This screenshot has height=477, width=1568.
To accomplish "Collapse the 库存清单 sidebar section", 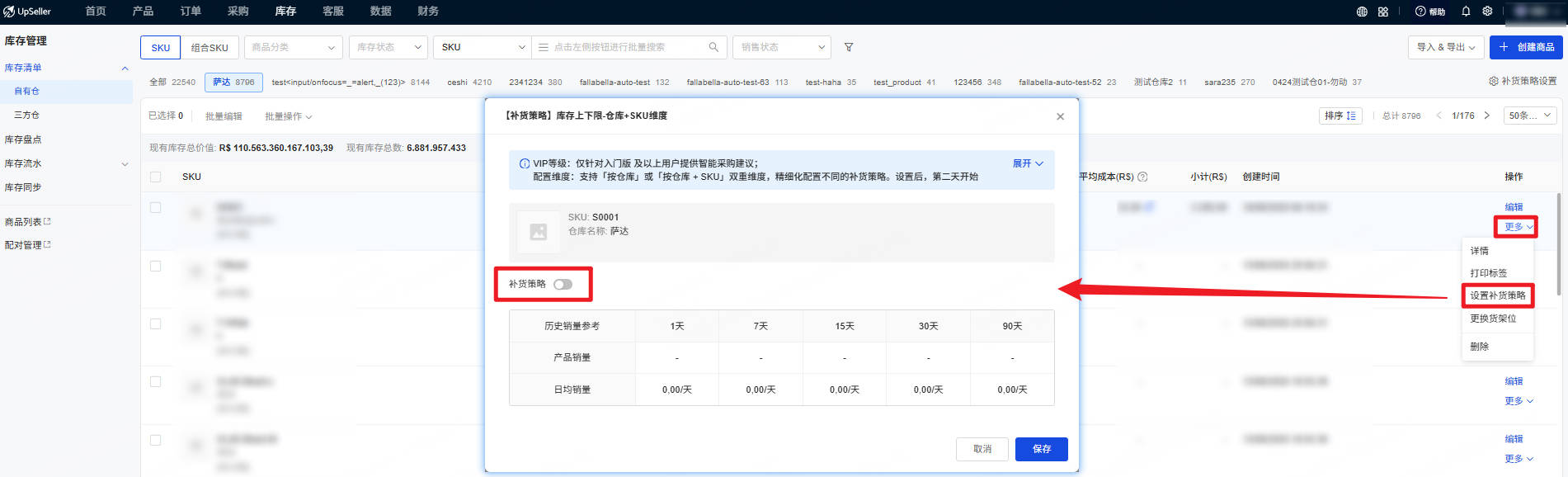I will tap(125, 68).
